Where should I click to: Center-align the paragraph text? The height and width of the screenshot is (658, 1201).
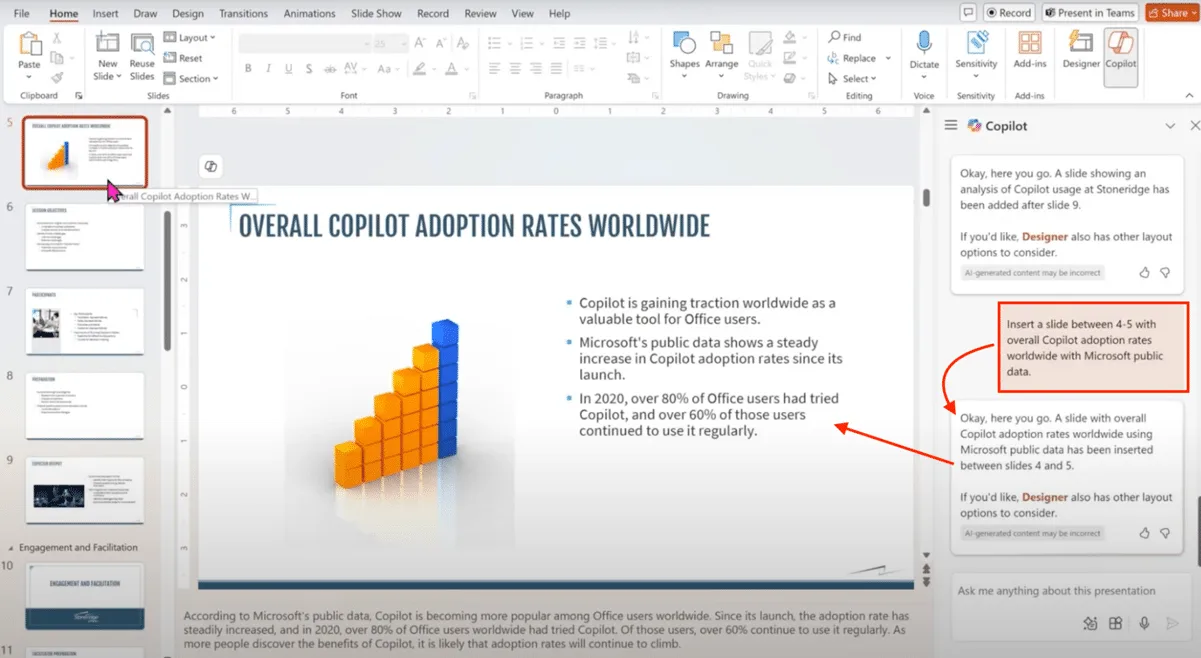[517, 69]
